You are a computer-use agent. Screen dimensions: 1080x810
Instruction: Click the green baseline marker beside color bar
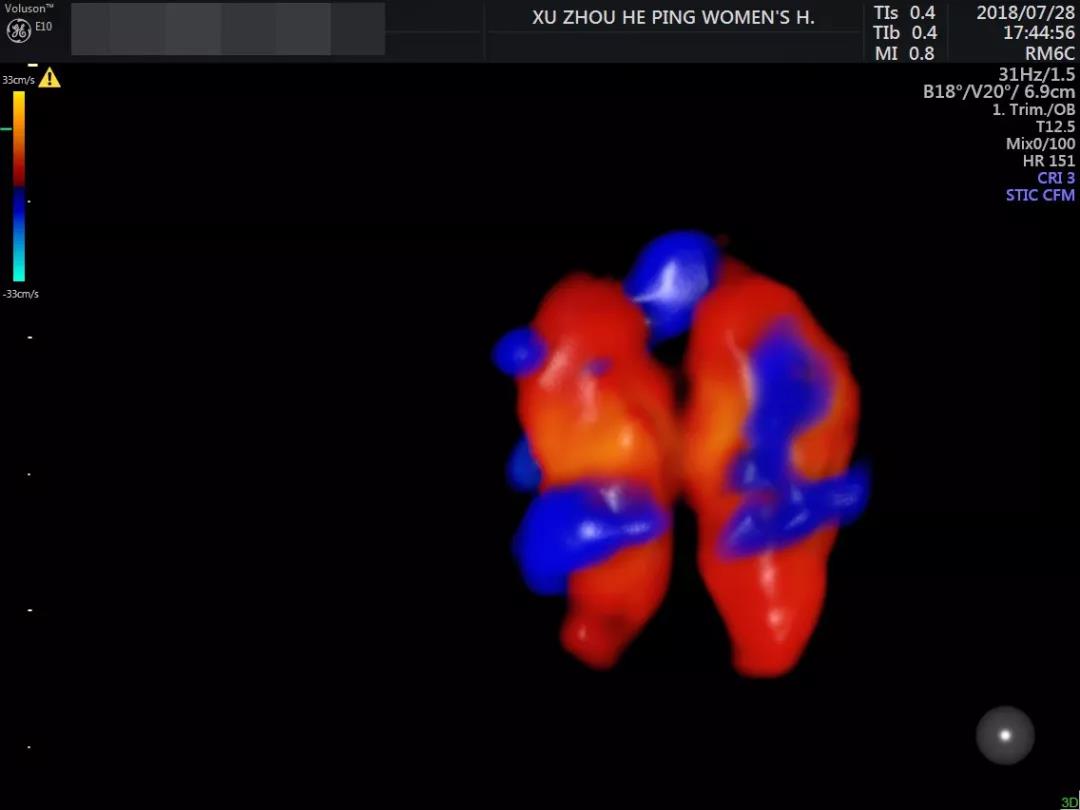coord(6,129)
